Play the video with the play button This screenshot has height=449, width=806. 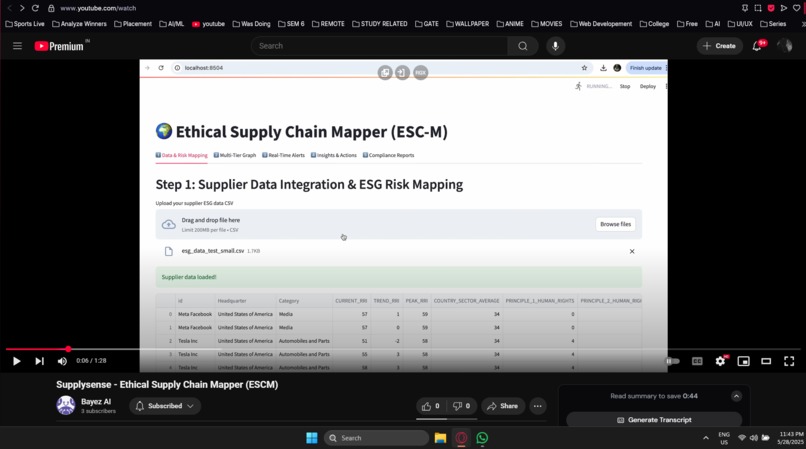16,361
